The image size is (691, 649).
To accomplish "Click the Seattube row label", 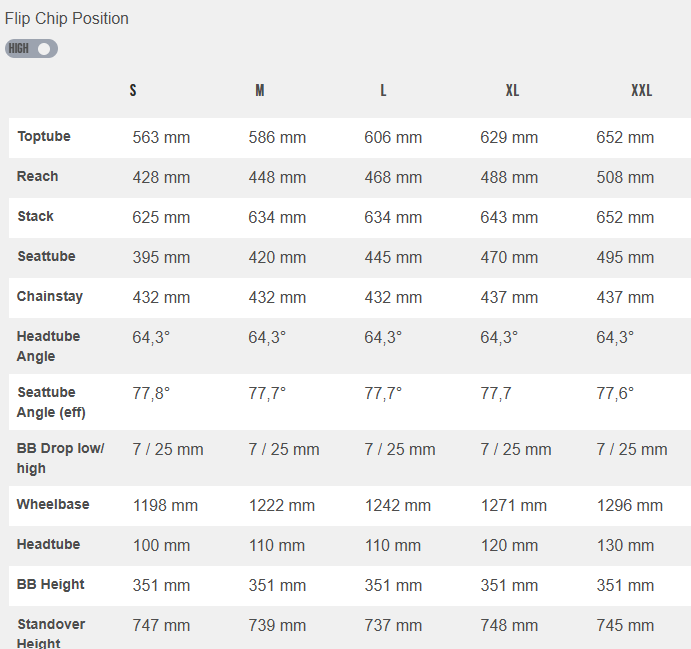I will click(x=46, y=256).
